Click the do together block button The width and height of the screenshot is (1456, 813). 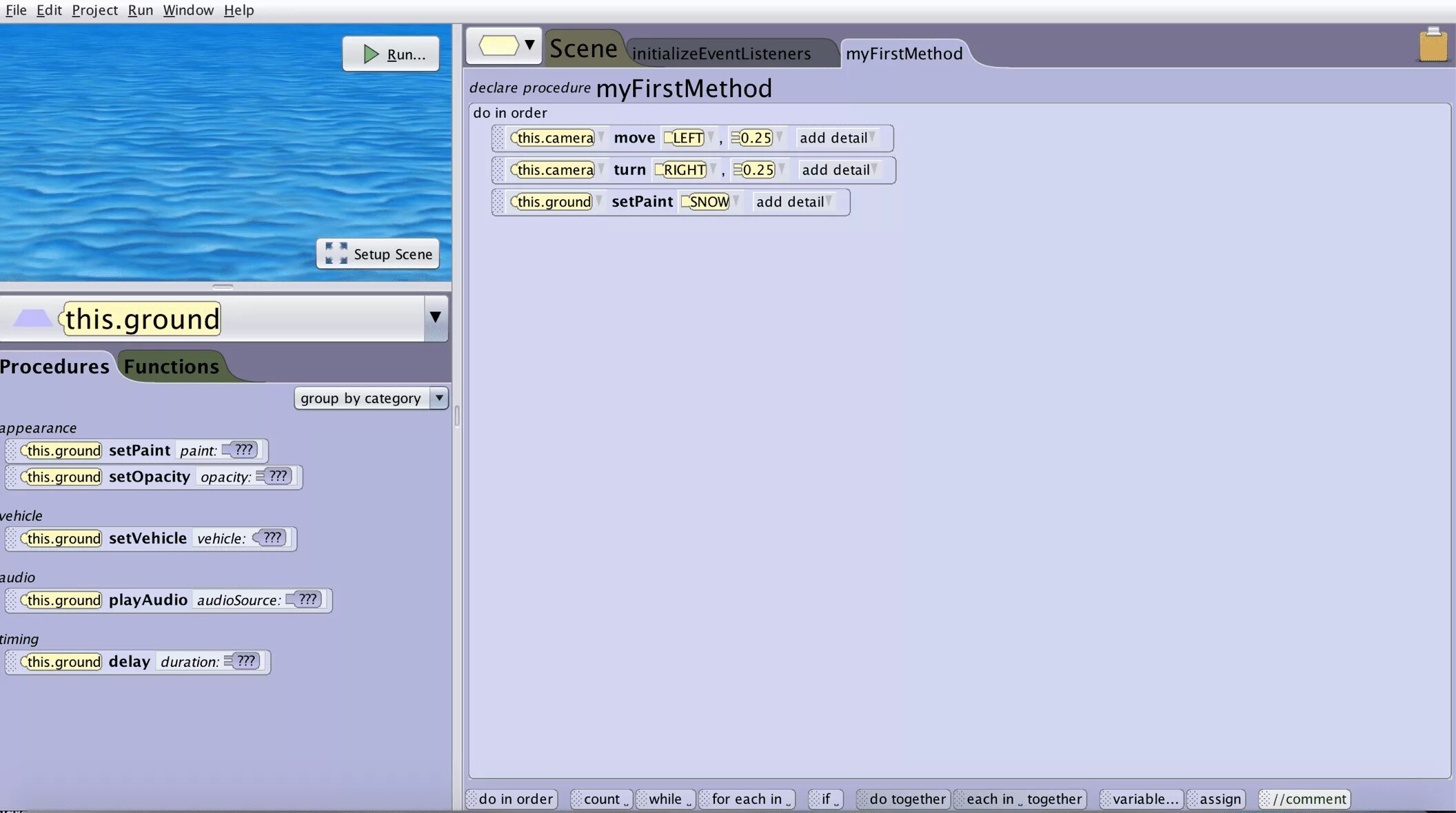905,799
